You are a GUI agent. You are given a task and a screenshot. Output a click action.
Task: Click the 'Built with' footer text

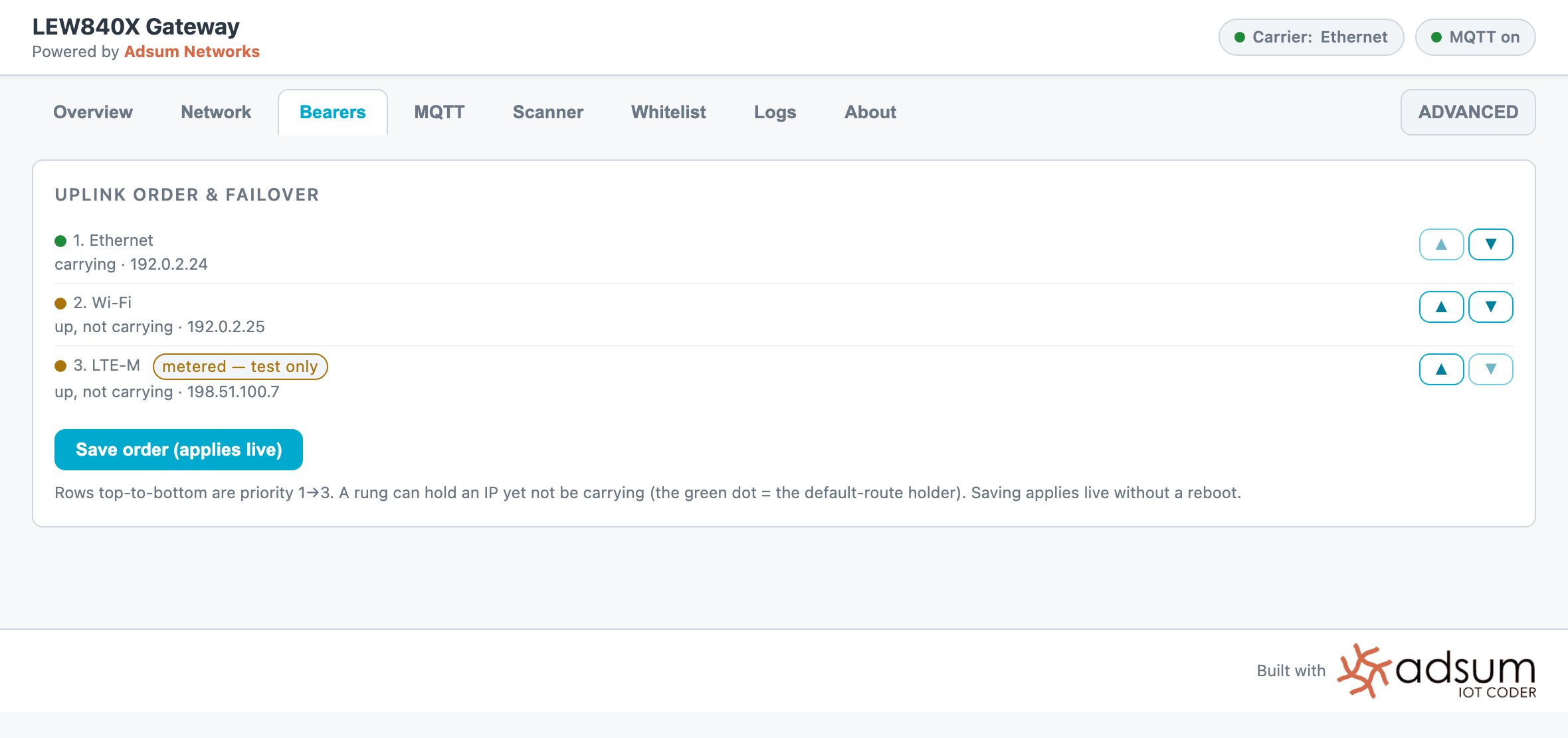coord(1291,671)
